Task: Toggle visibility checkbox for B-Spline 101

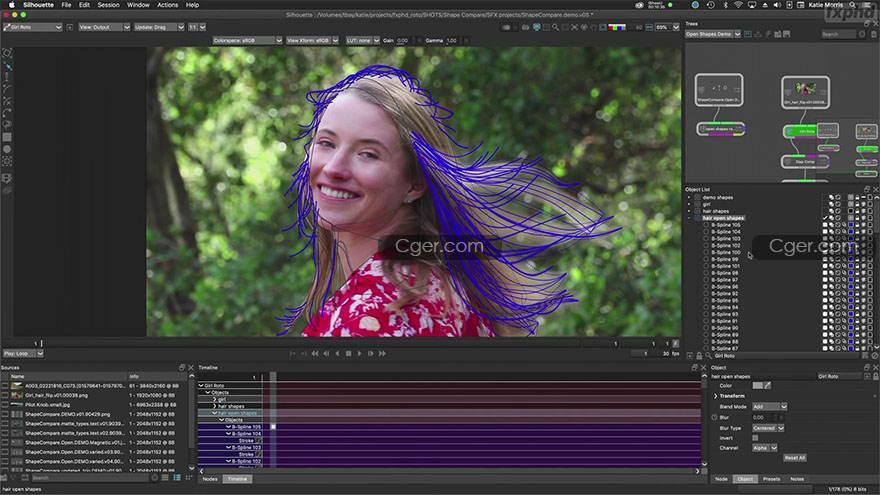Action: tap(825, 266)
